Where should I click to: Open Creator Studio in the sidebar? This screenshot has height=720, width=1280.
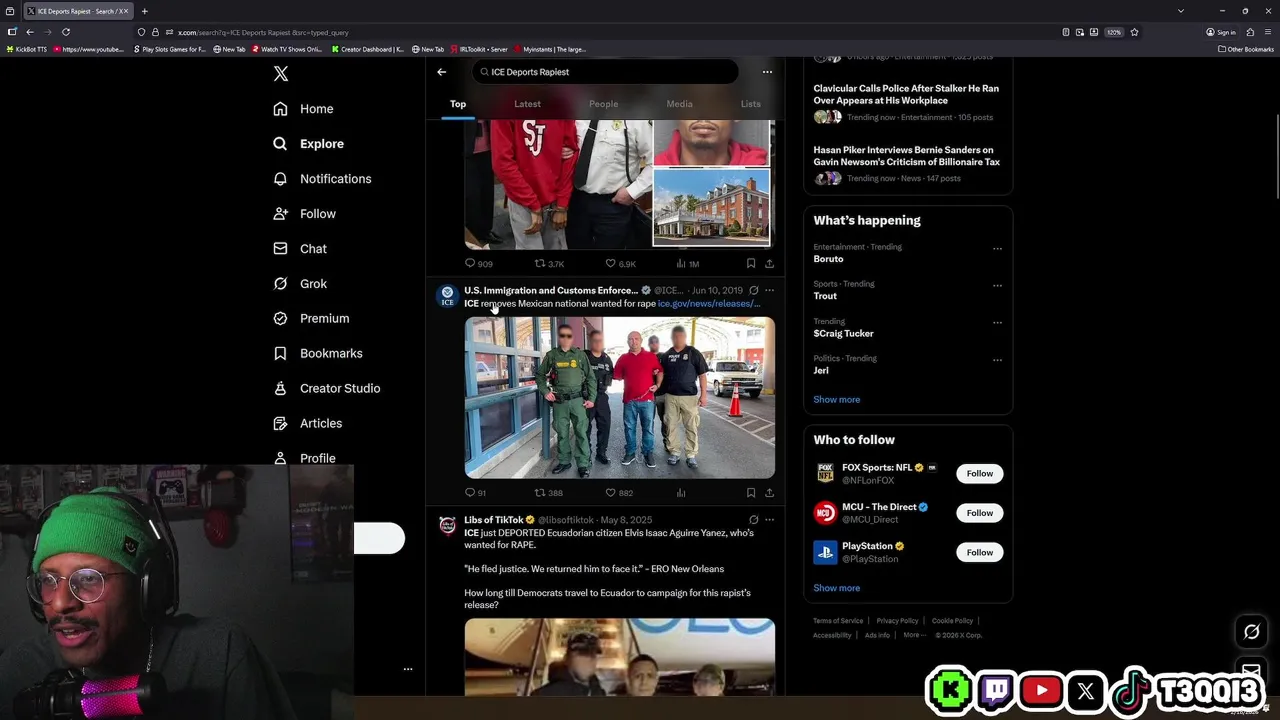(x=326, y=389)
